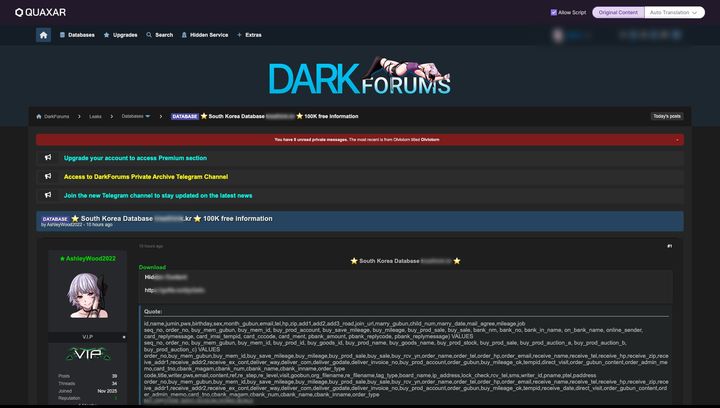Click the Today's posts button
Screen dimensions: 720x408
666,116
